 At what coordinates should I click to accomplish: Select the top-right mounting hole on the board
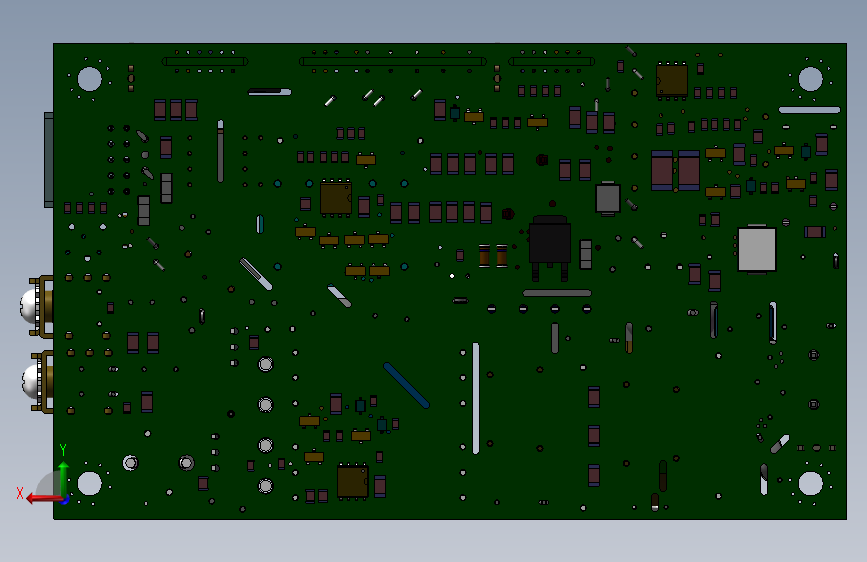(810, 79)
